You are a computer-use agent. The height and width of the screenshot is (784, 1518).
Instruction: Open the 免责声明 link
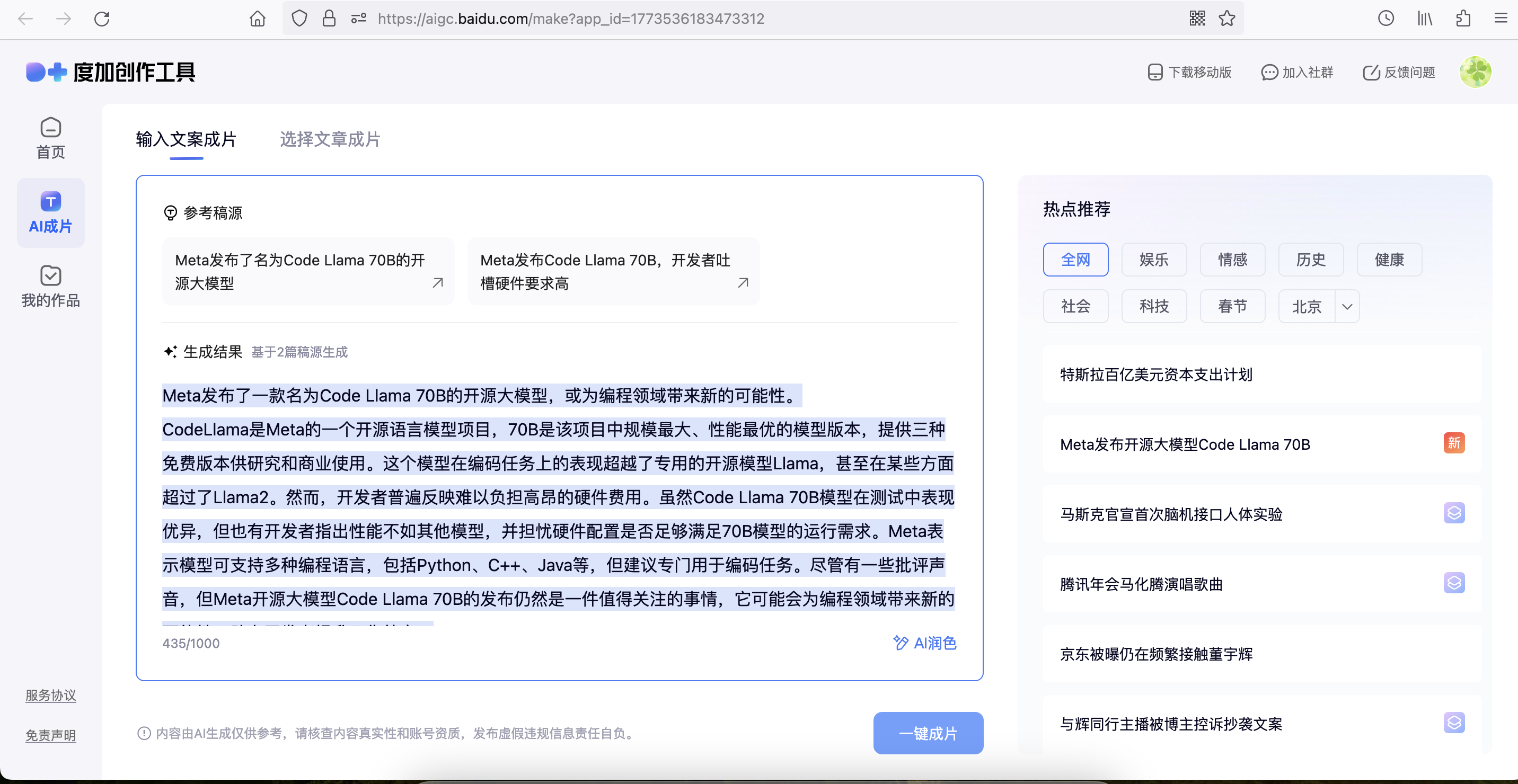[51, 735]
